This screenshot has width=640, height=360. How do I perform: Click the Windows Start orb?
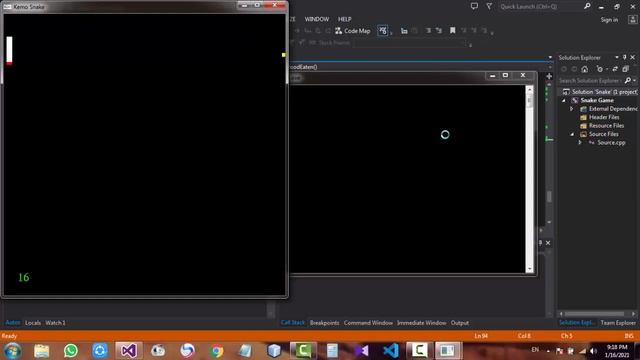13,351
